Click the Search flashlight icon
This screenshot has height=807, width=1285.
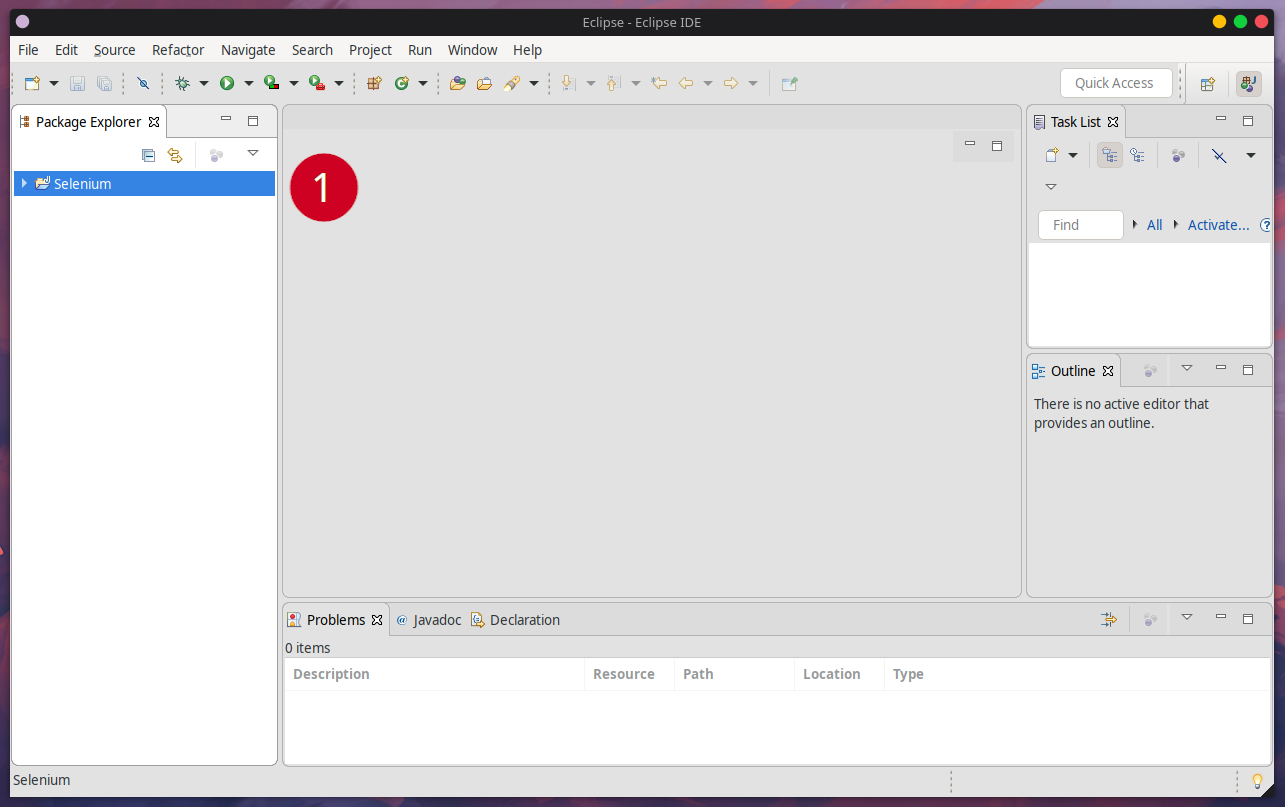pyautogui.click(x=512, y=84)
